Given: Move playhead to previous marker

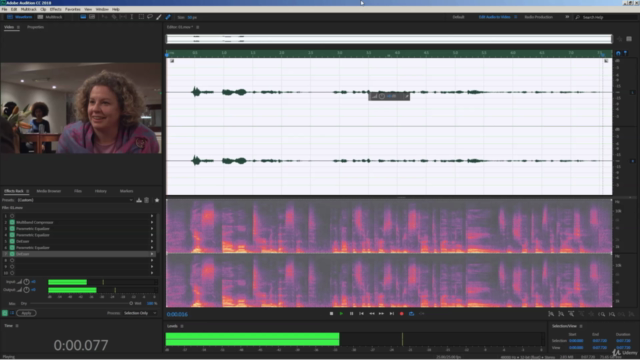Looking at the screenshot, I should point(361,313).
